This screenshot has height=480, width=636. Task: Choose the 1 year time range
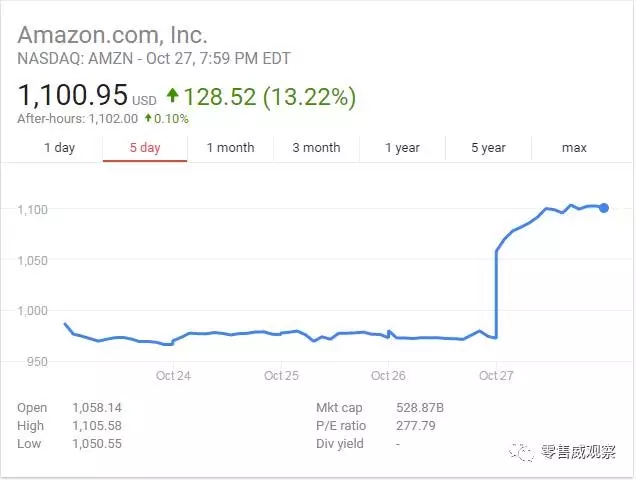pyautogui.click(x=402, y=148)
